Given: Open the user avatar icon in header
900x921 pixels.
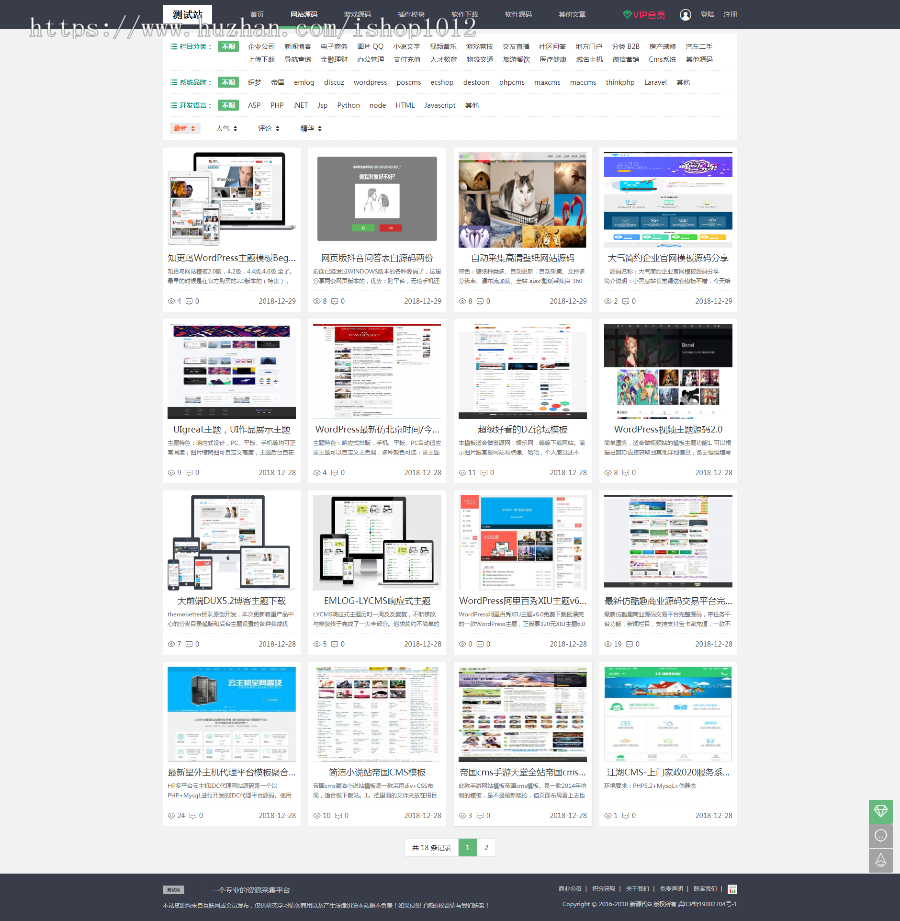Looking at the screenshot, I should [685, 15].
